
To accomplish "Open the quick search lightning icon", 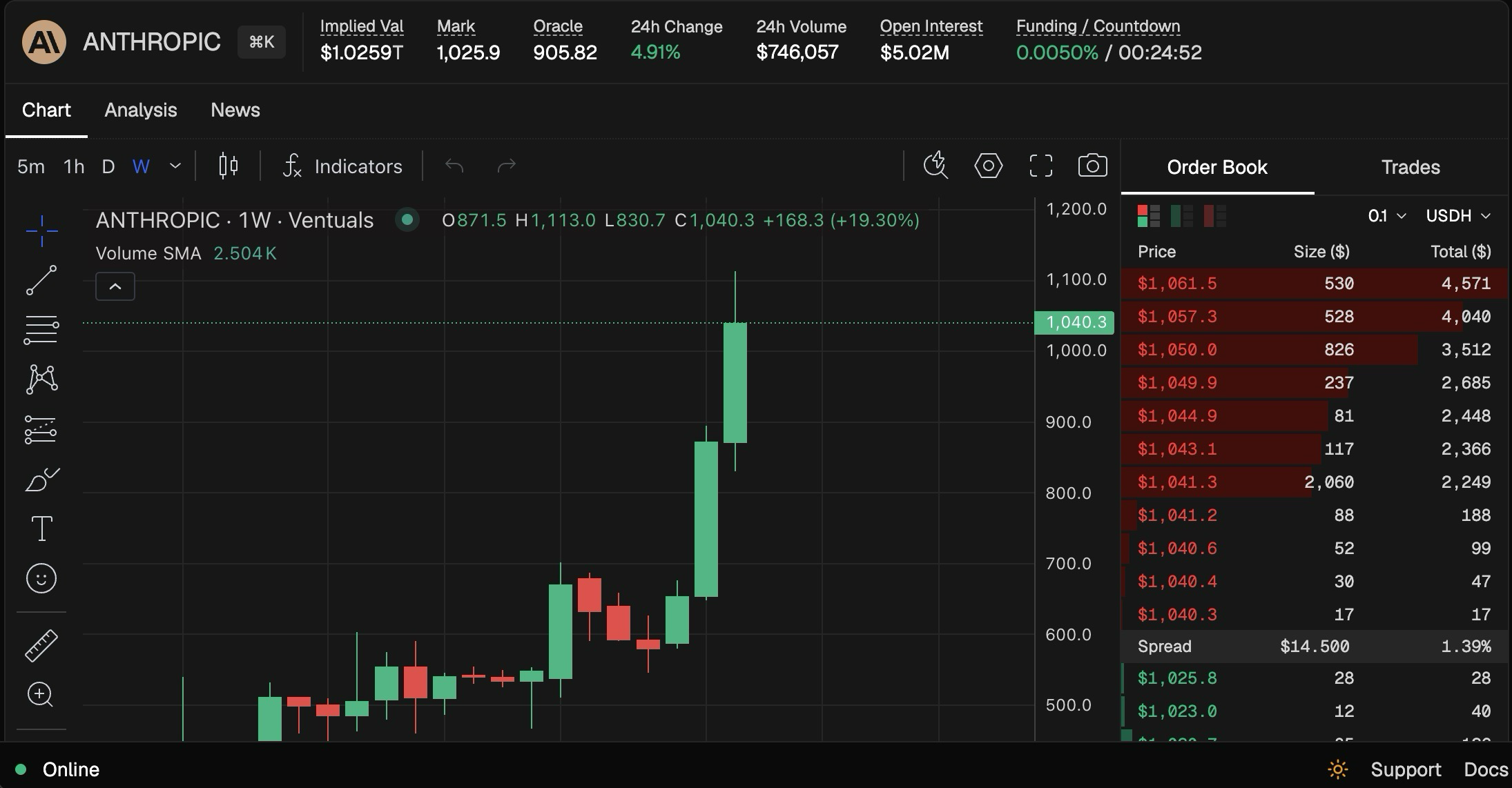I will (936, 166).
